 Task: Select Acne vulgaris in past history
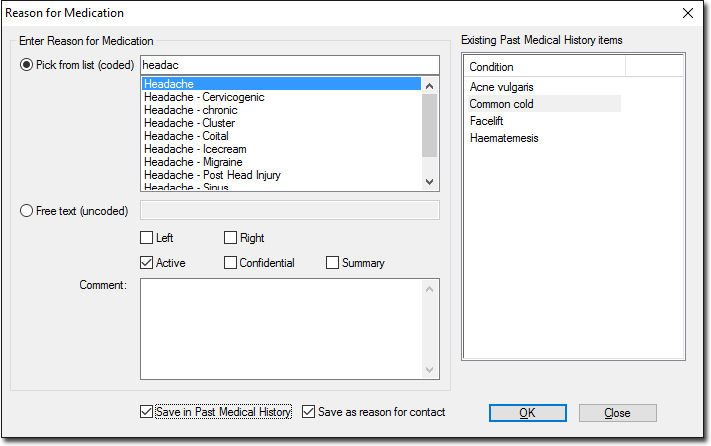502,87
